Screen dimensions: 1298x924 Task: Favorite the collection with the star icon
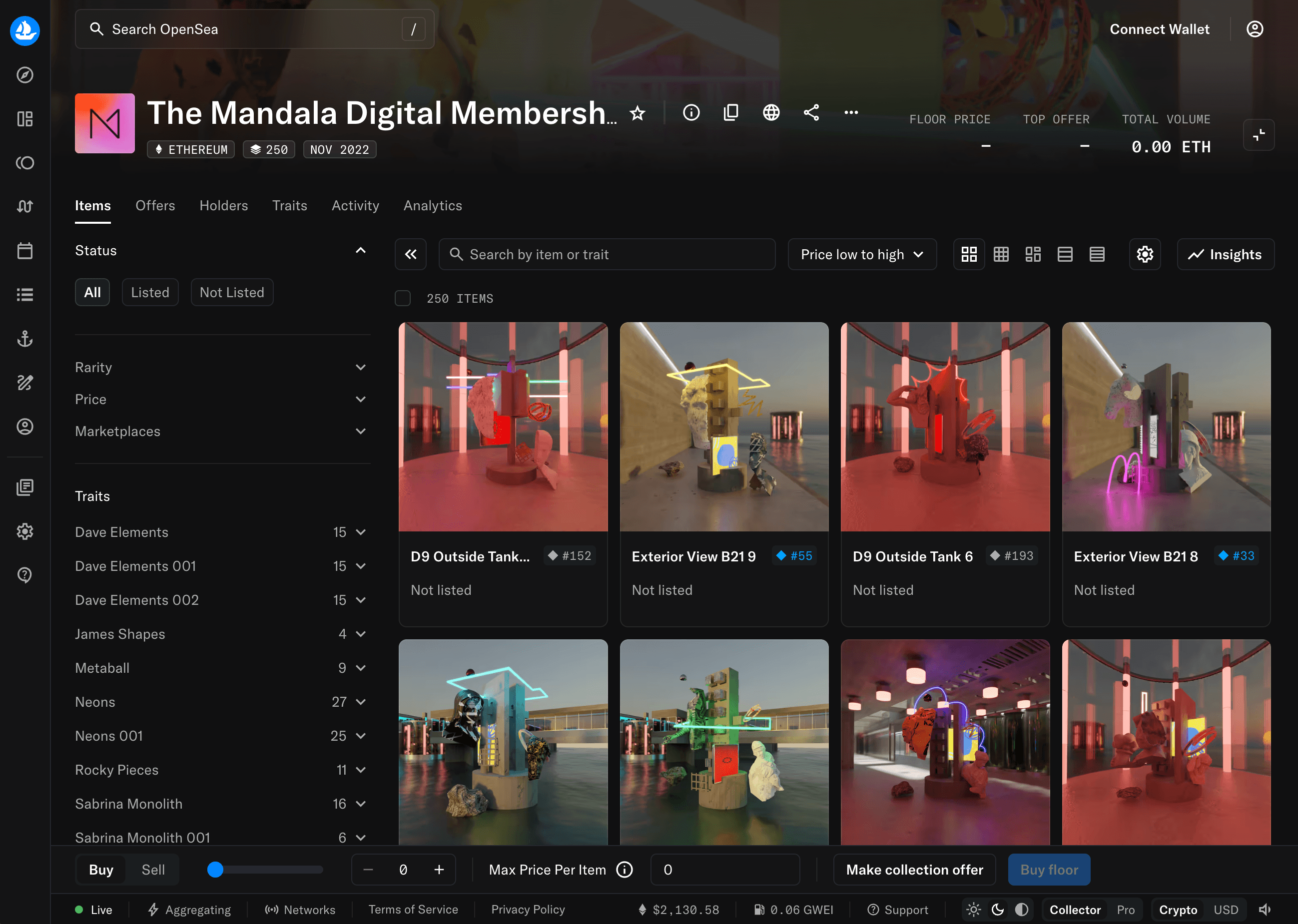point(638,113)
